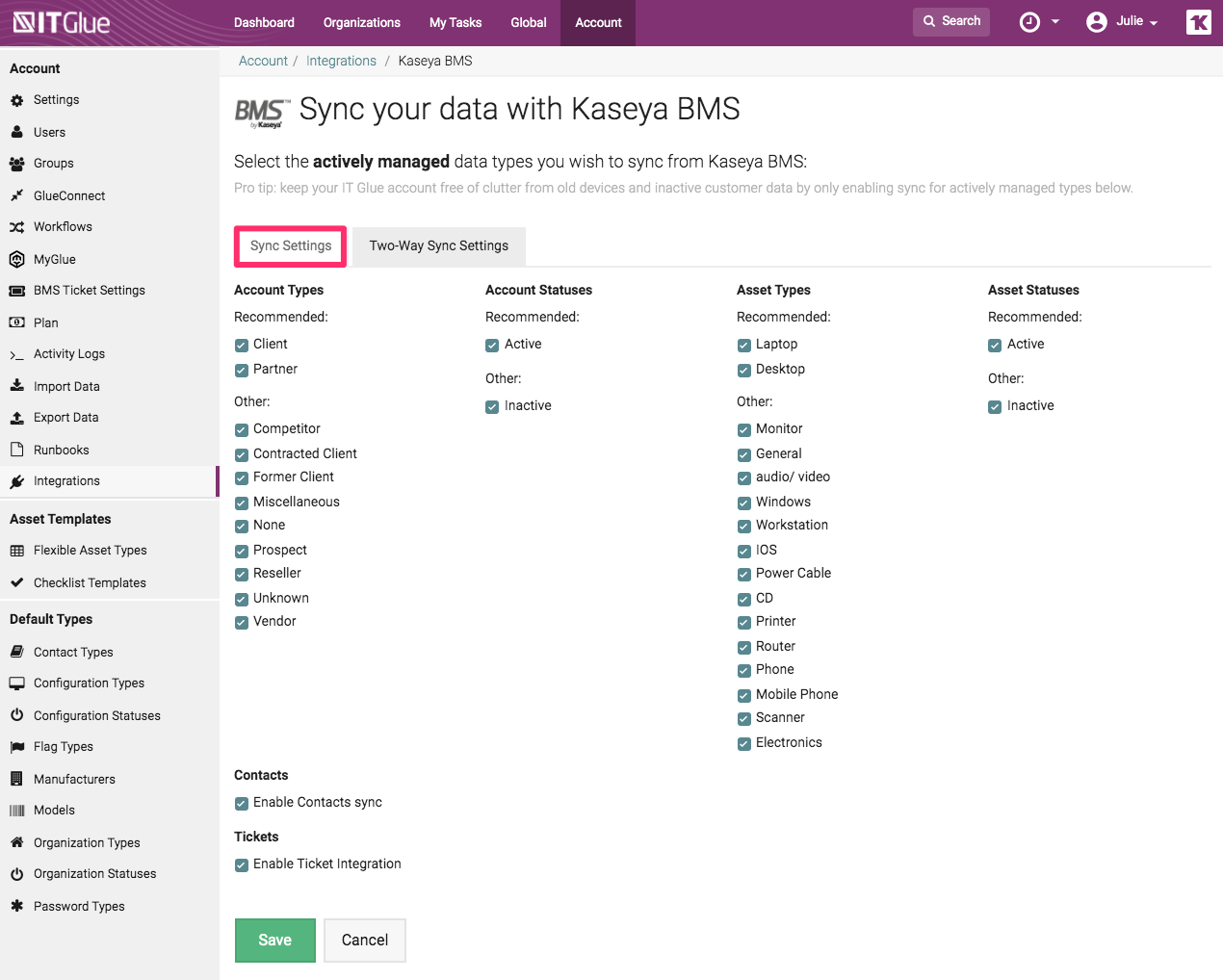Select the Flexible Asset Types grid icon
Screen dimensions: 1223x980
tap(17, 550)
